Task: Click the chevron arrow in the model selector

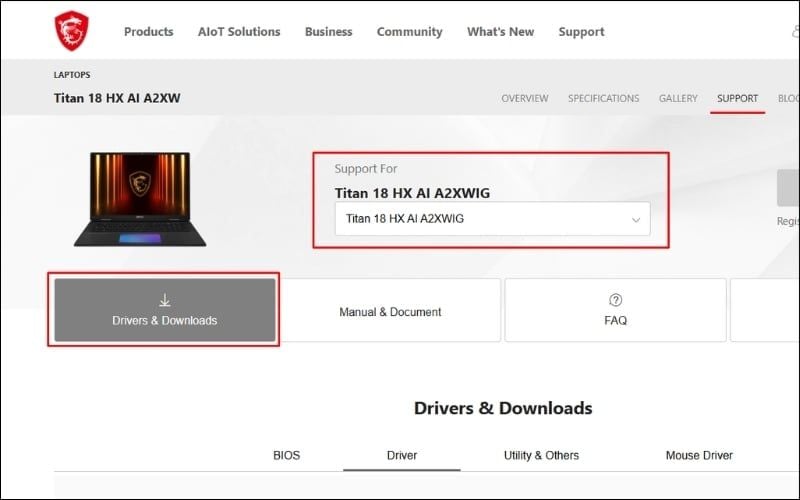Action: point(636,220)
